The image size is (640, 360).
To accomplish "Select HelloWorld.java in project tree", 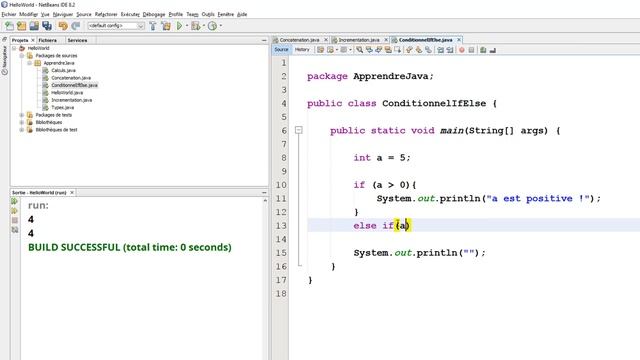I will [67, 93].
